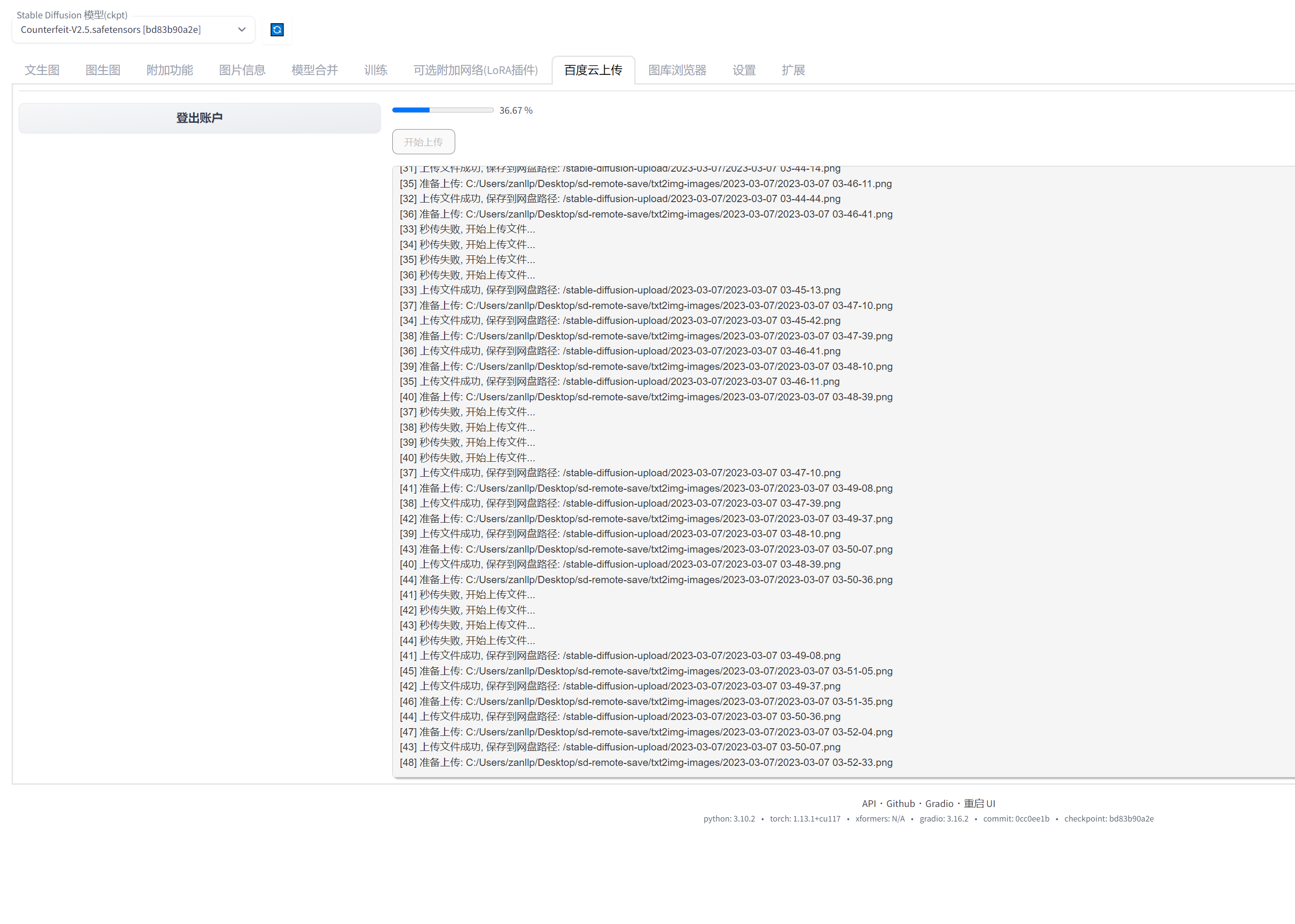Open the 图片信息 tab
Viewport: 1295px width, 924px height.
pos(242,70)
